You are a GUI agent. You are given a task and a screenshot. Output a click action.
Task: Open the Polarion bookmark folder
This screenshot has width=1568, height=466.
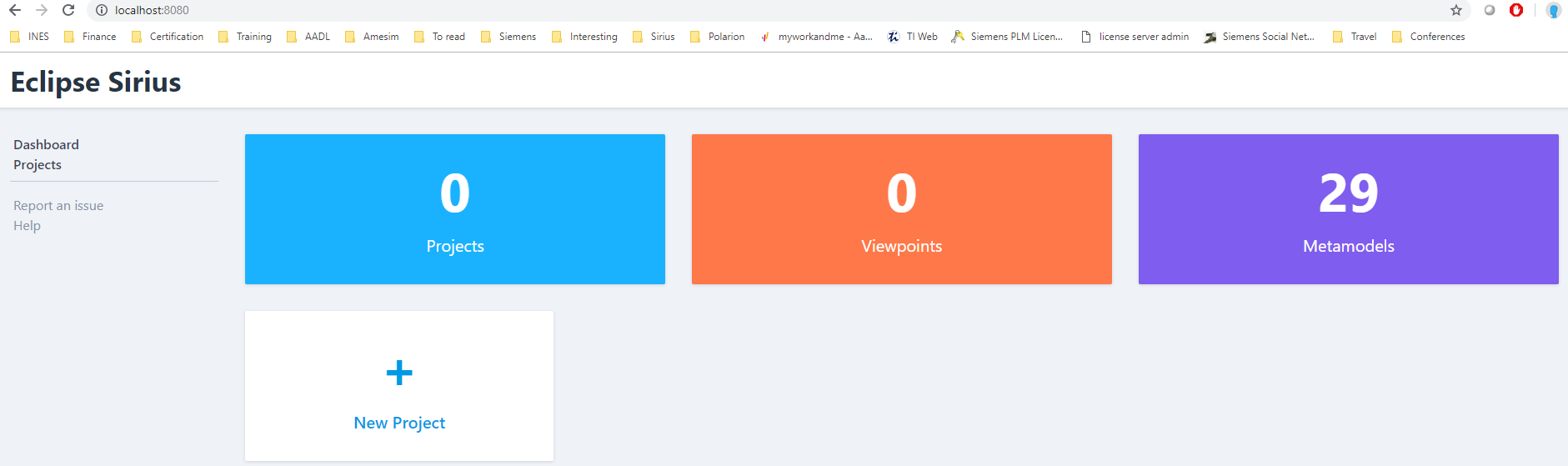coord(718,37)
